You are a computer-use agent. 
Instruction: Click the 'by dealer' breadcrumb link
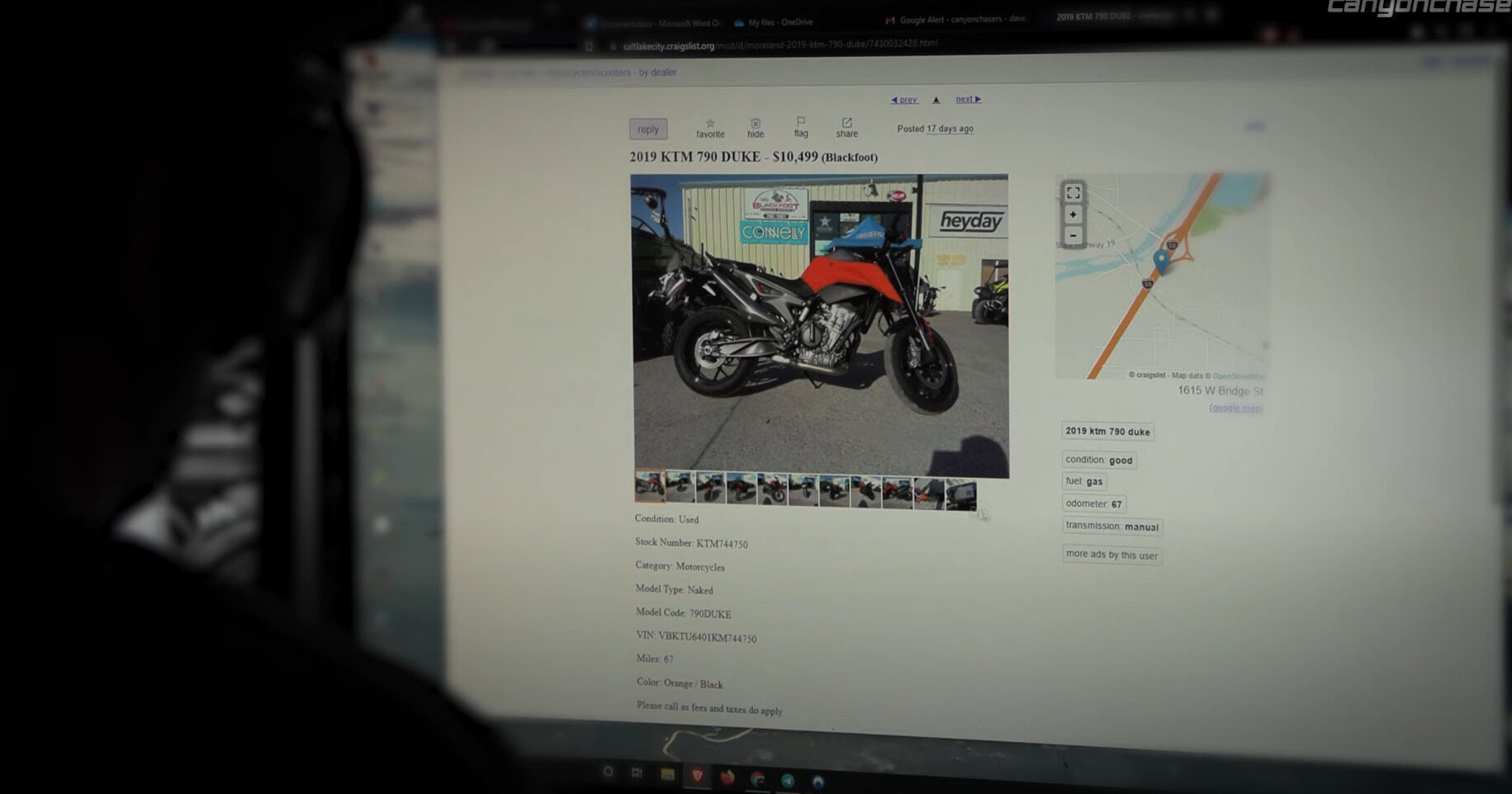657,73
